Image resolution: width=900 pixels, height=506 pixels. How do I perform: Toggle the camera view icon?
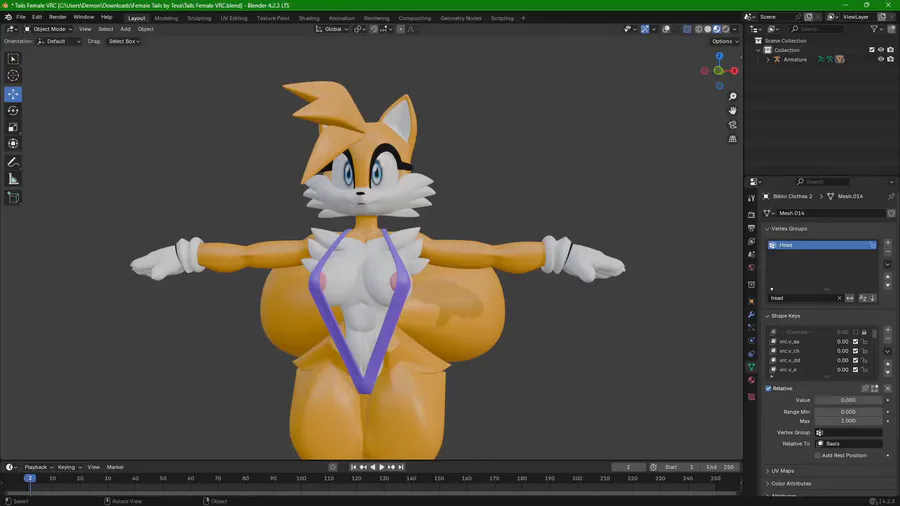click(732, 125)
